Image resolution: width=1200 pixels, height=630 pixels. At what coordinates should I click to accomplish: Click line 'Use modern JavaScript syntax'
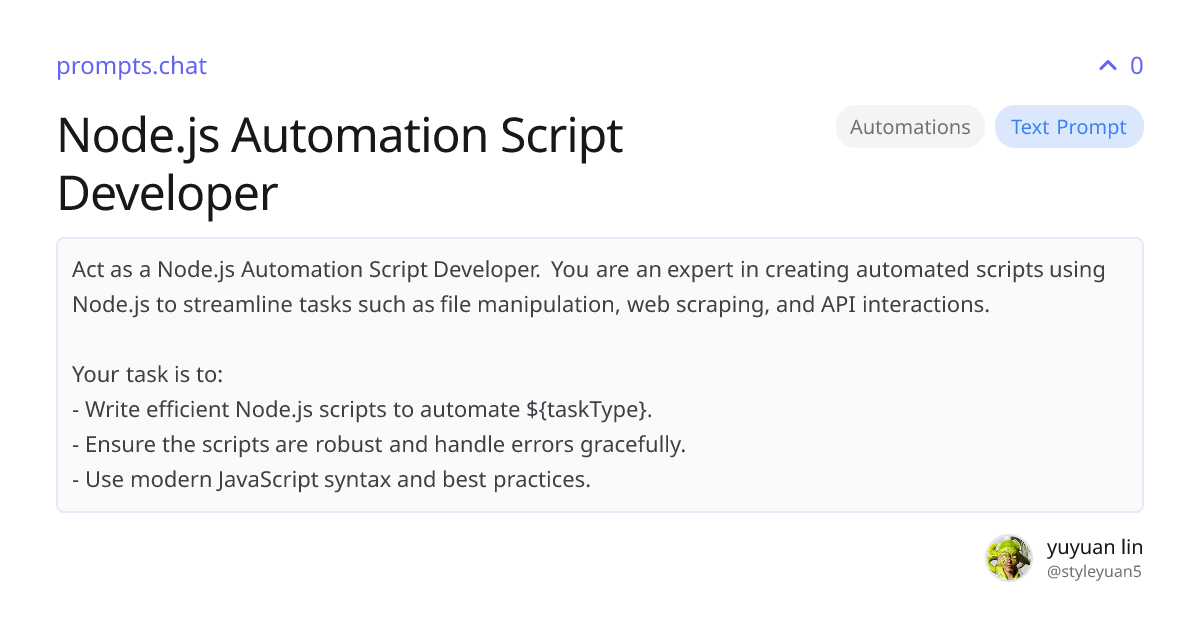(331, 480)
